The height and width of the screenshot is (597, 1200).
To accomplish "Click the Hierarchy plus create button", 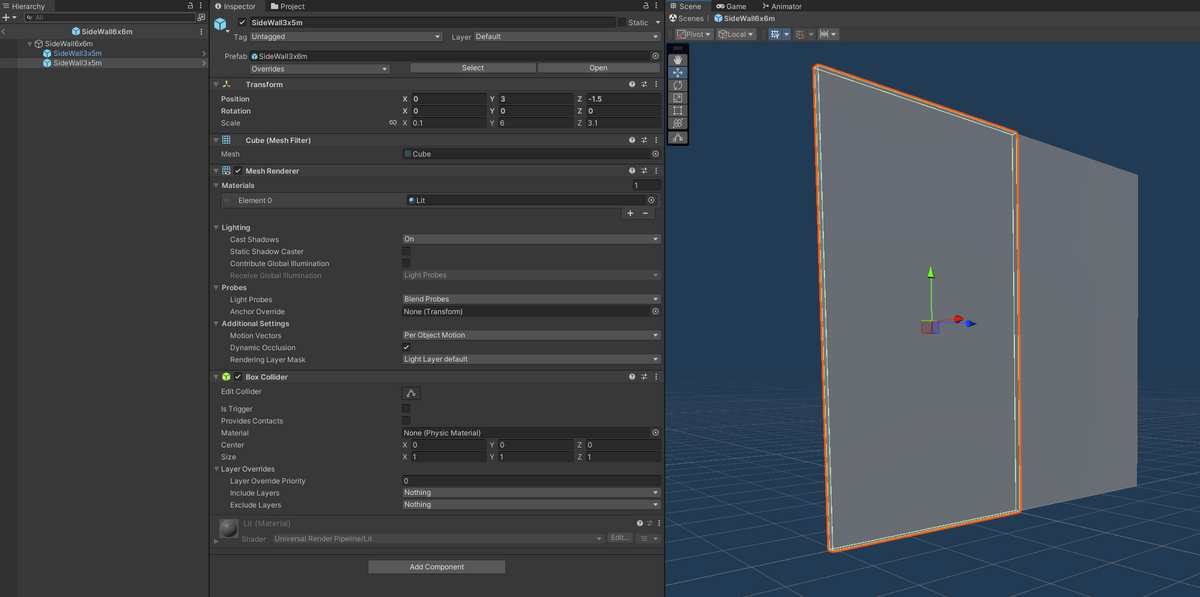I will tap(9, 18).
